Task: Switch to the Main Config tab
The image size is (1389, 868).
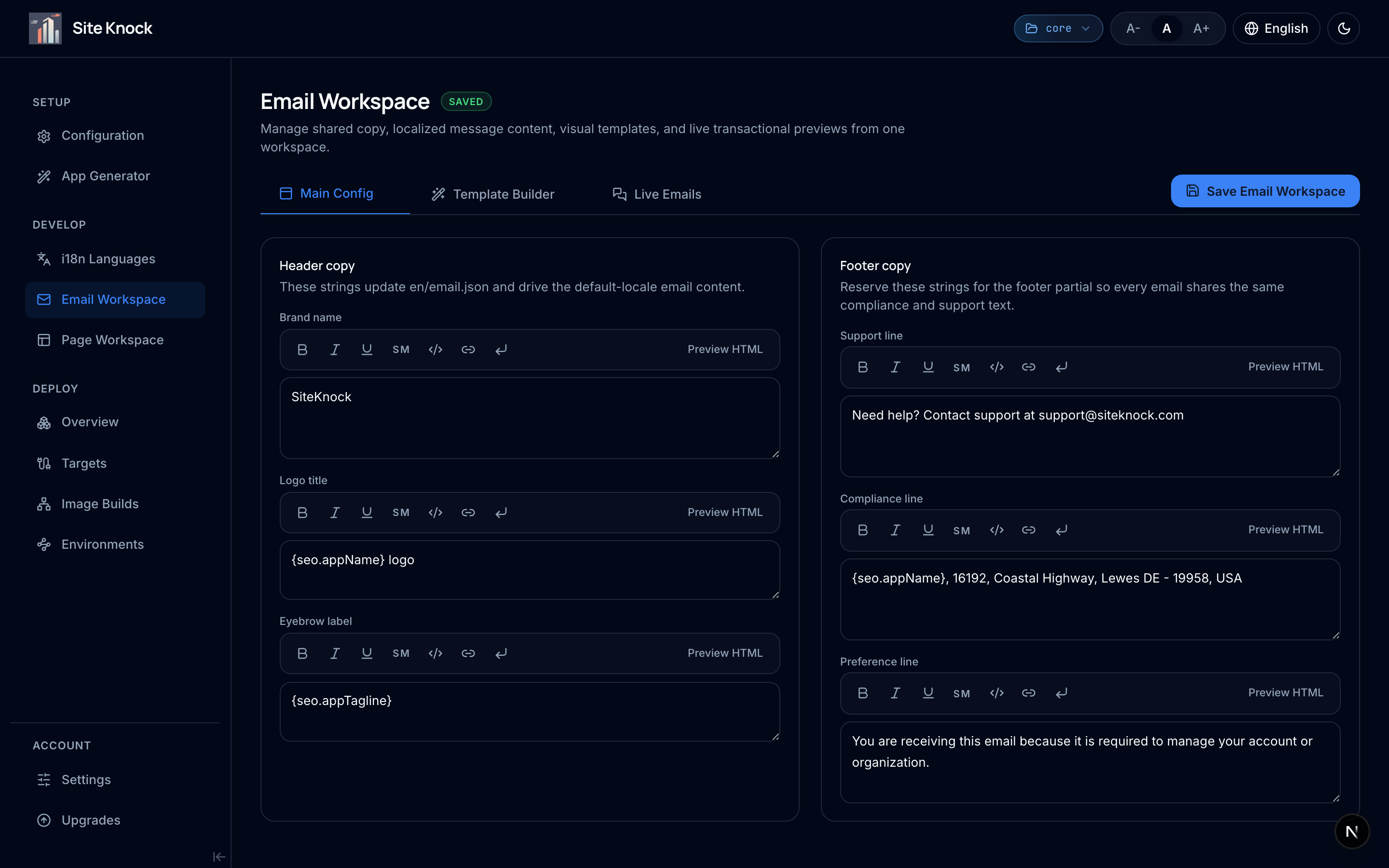Action: 335,193
